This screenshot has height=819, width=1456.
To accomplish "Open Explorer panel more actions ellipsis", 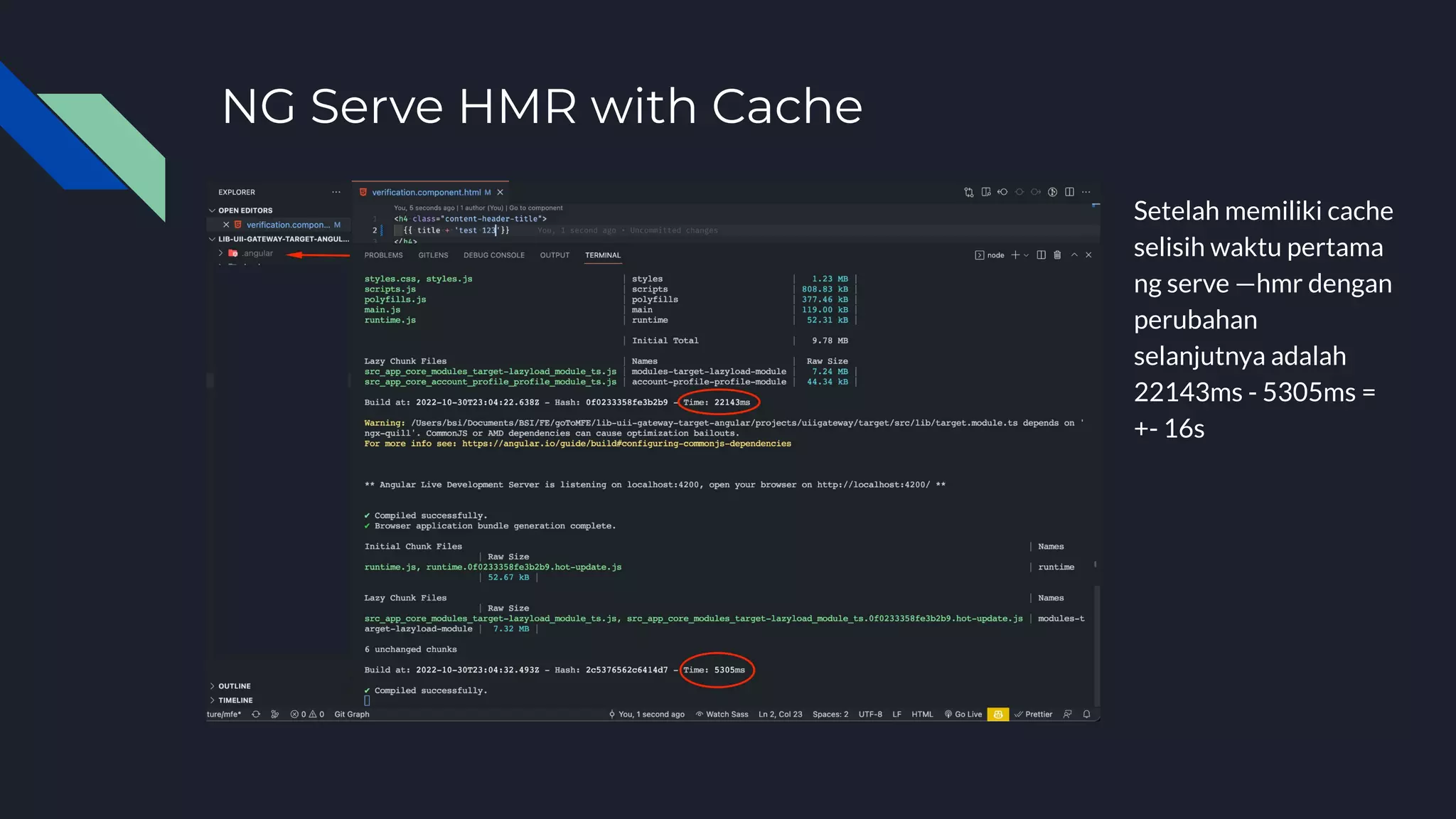I will (x=336, y=192).
